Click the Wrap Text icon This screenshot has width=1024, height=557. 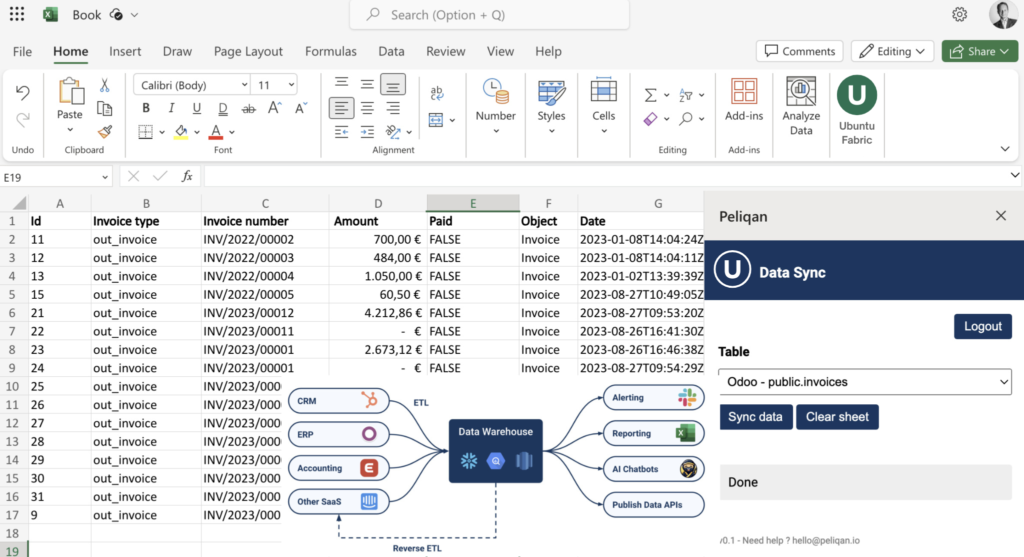pyautogui.click(x=437, y=93)
